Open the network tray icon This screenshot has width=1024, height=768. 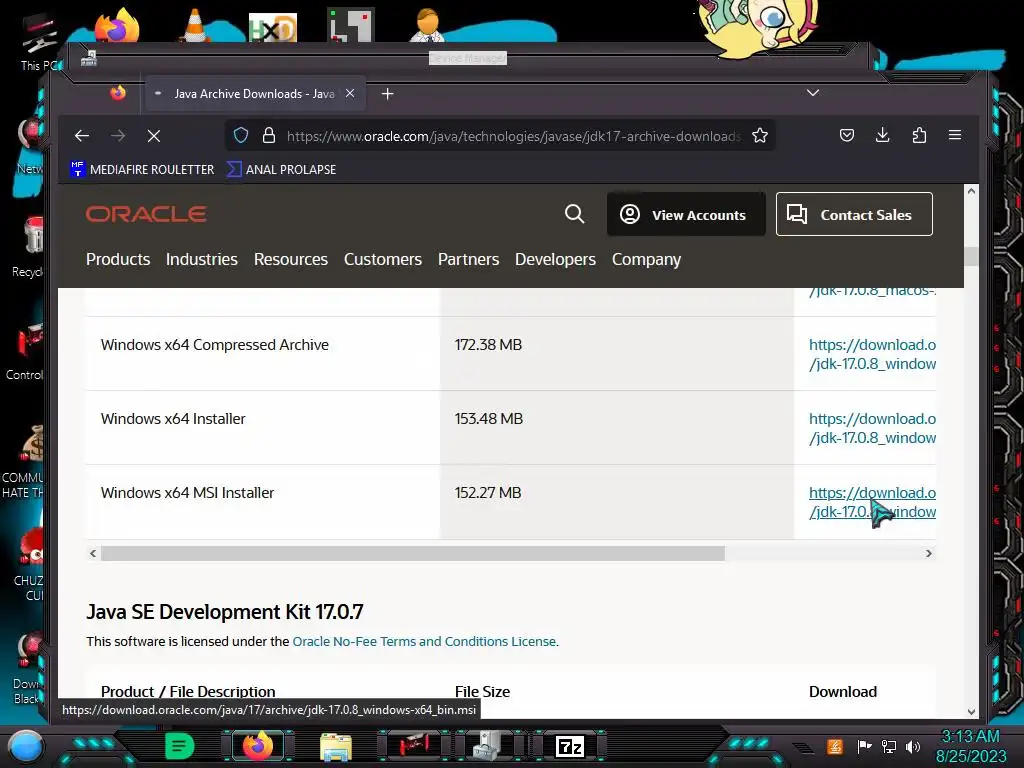coord(889,746)
